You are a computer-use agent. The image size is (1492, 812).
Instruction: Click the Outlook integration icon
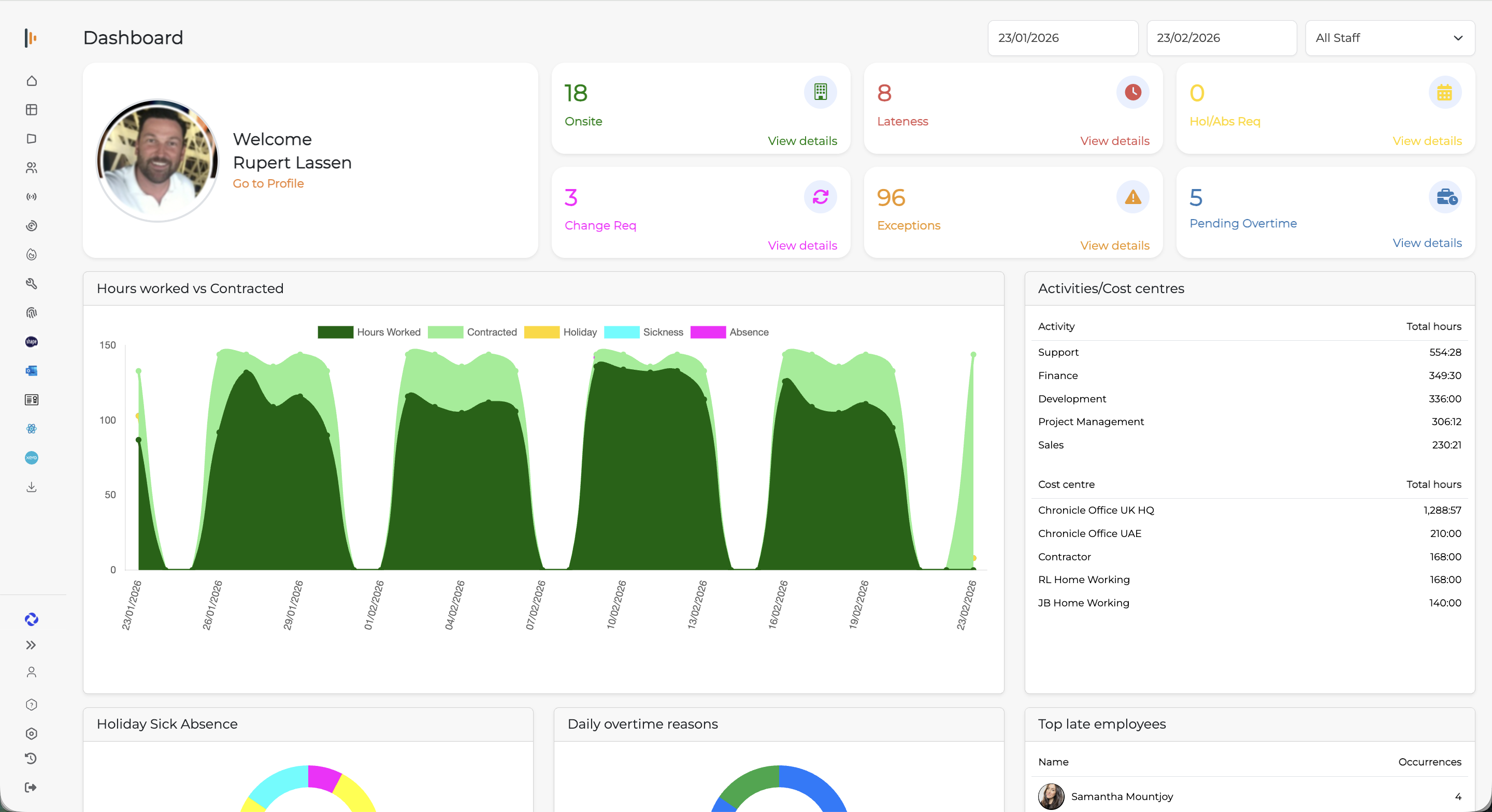pyautogui.click(x=31, y=371)
